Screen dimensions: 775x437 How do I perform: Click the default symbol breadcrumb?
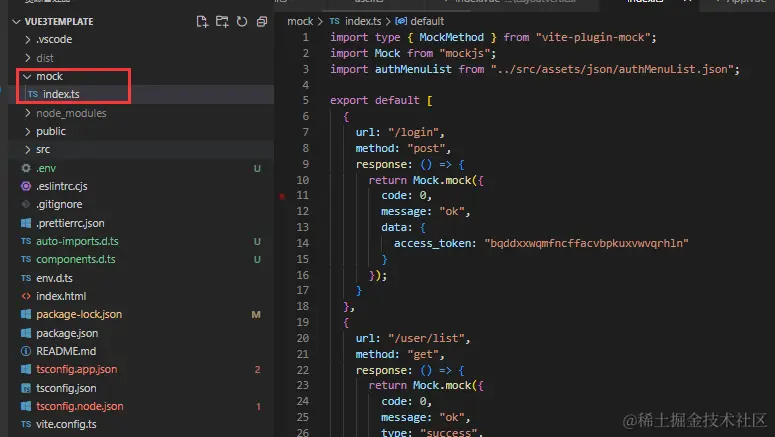pos(420,21)
